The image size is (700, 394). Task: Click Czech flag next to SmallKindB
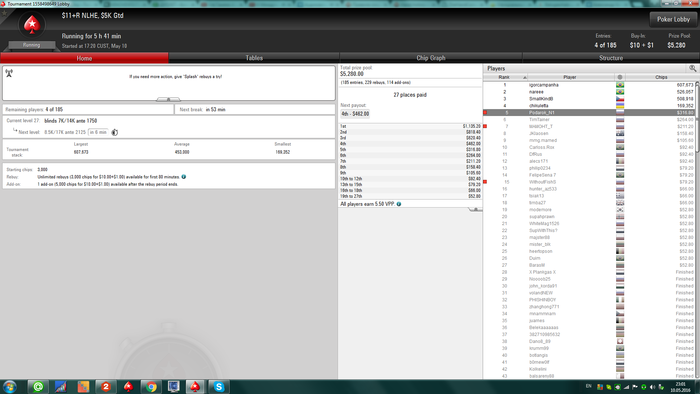pos(620,99)
